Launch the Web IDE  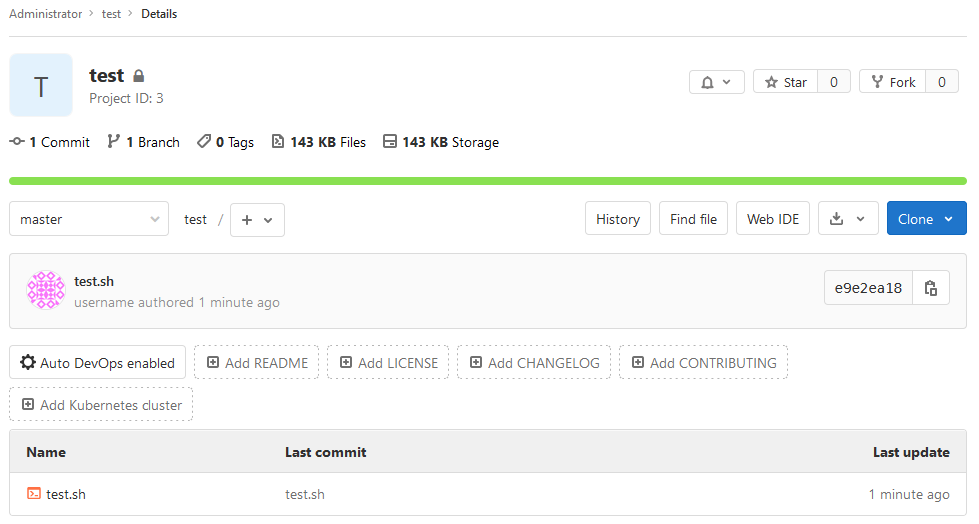tap(773, 219)
